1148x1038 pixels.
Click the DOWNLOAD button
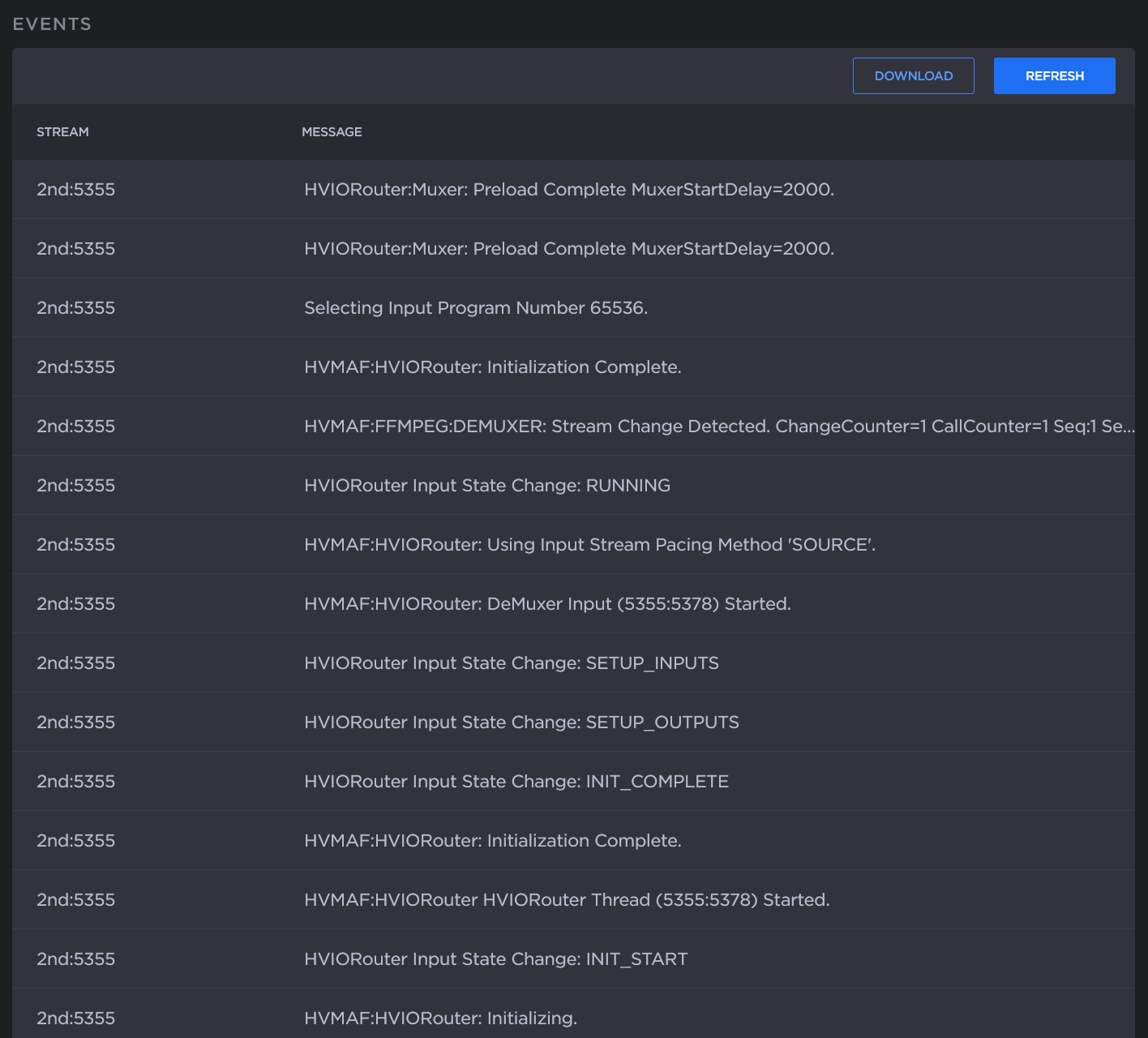click(913, 76)
